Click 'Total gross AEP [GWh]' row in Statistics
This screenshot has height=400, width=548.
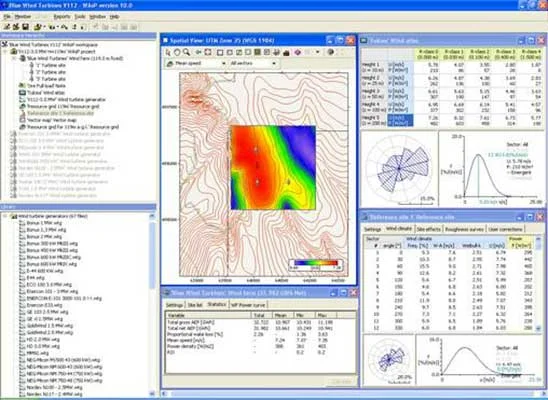click(260, 322)
